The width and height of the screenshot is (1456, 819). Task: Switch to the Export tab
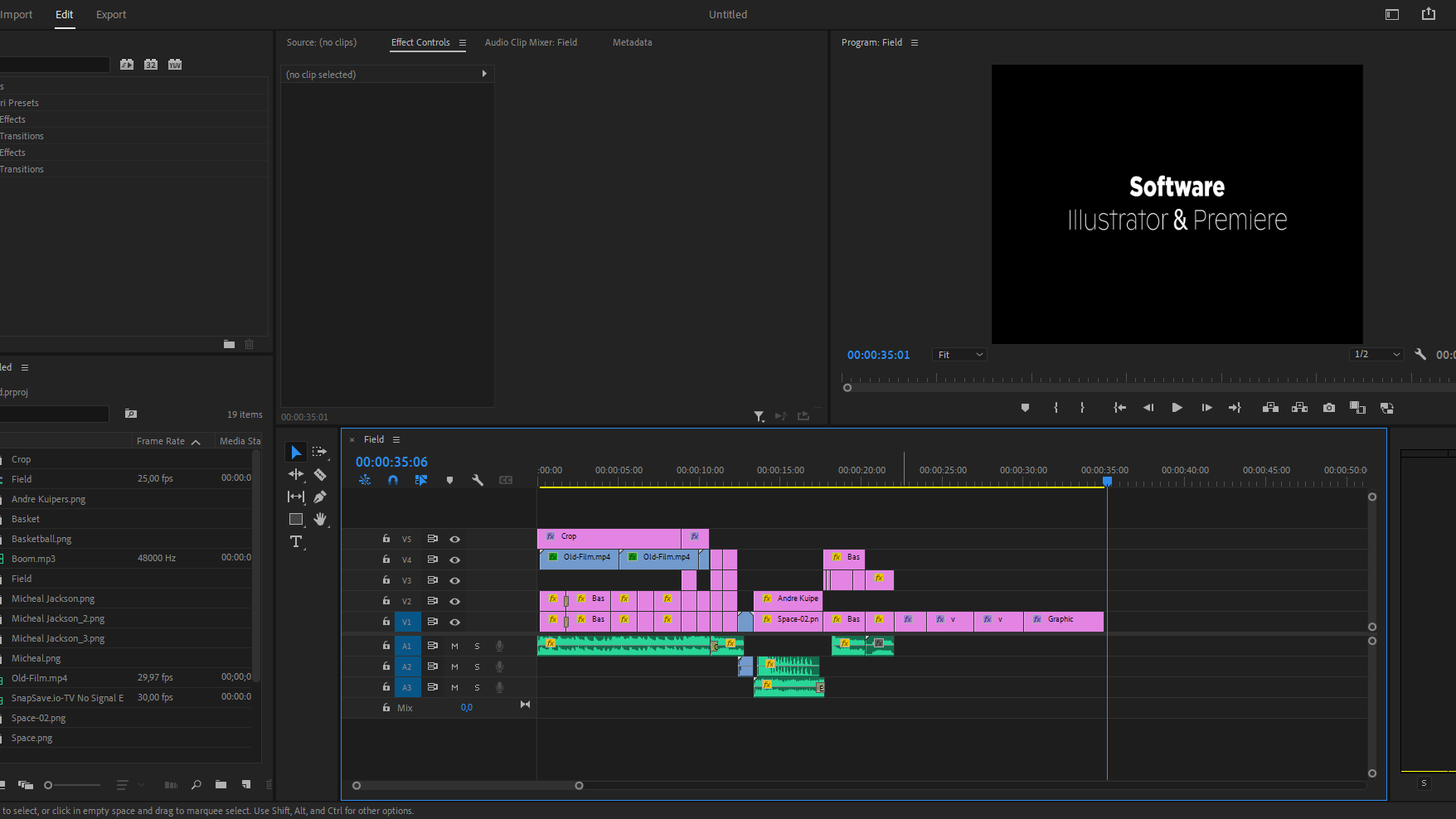pyautogui.click(x=111, y=15)
